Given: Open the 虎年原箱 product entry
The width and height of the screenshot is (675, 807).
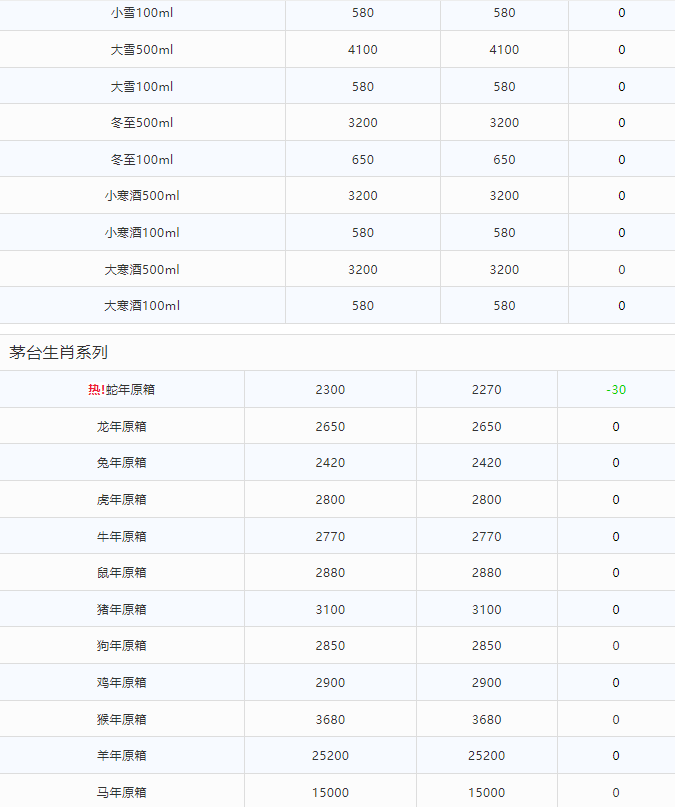Looking at the screenshot, I should [x=122, y=500].
